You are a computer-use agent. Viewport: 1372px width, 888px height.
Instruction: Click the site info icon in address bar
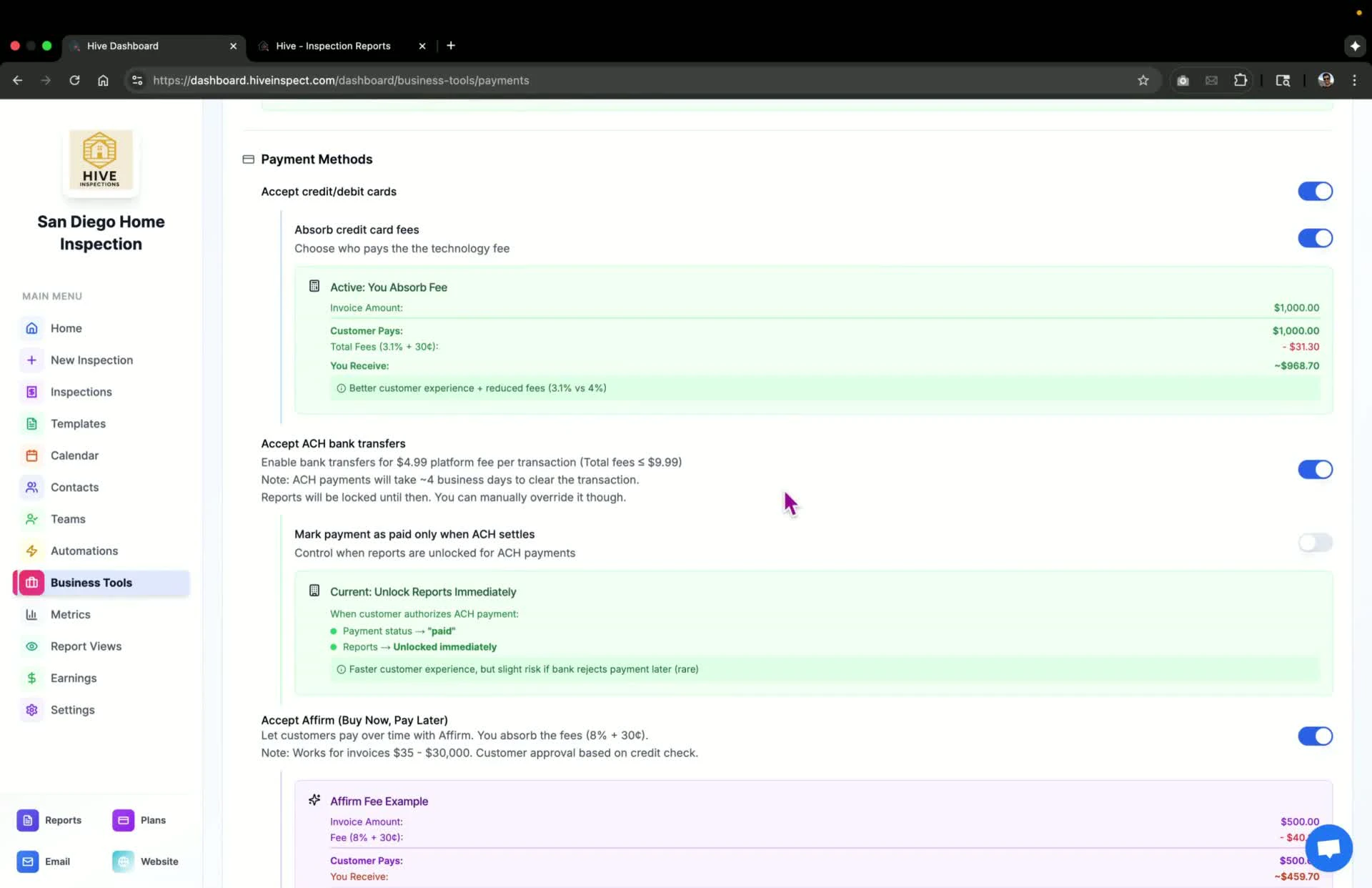point(137,80)
